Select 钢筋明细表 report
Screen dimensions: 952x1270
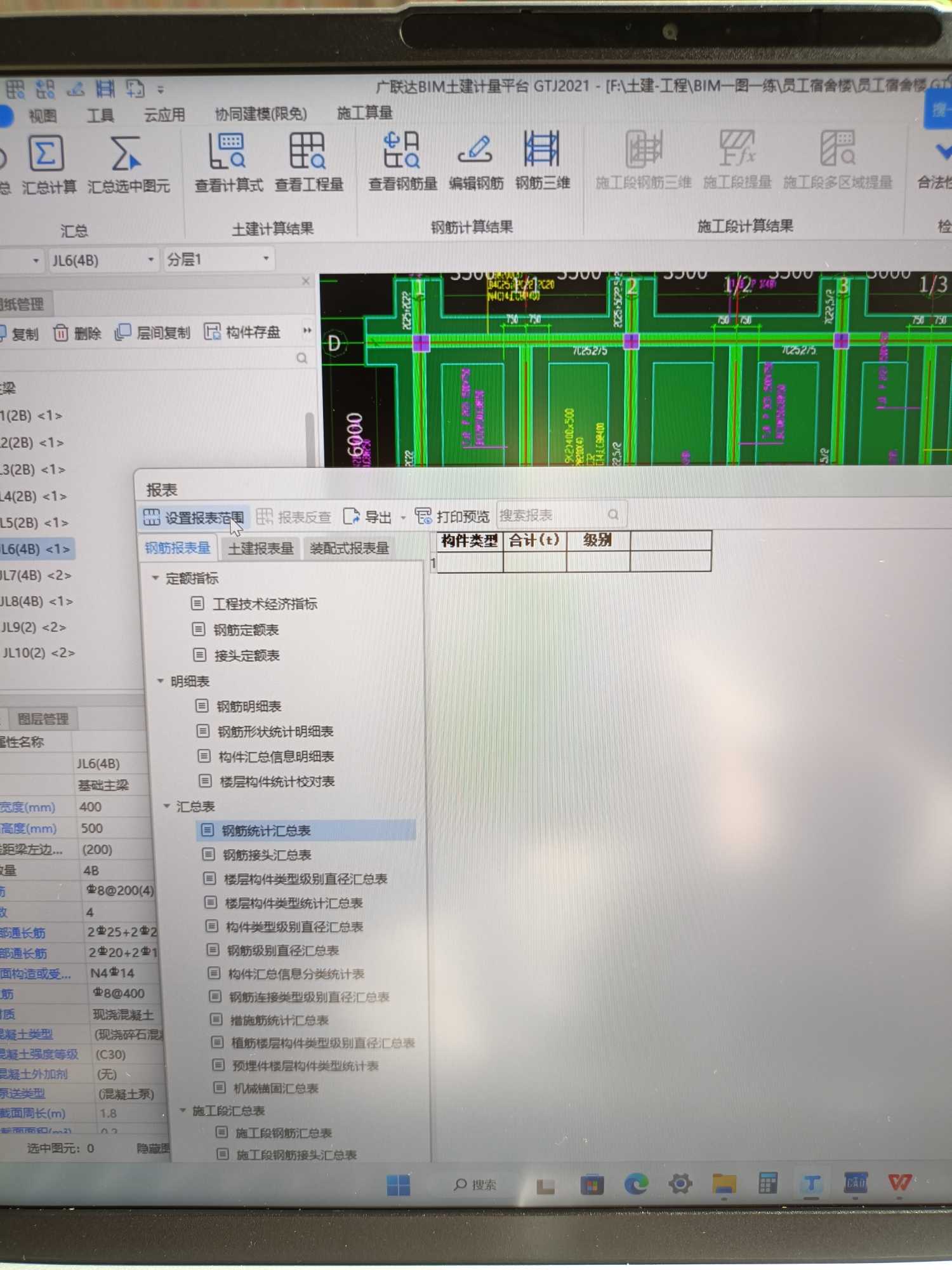click(x=239, y=706)
